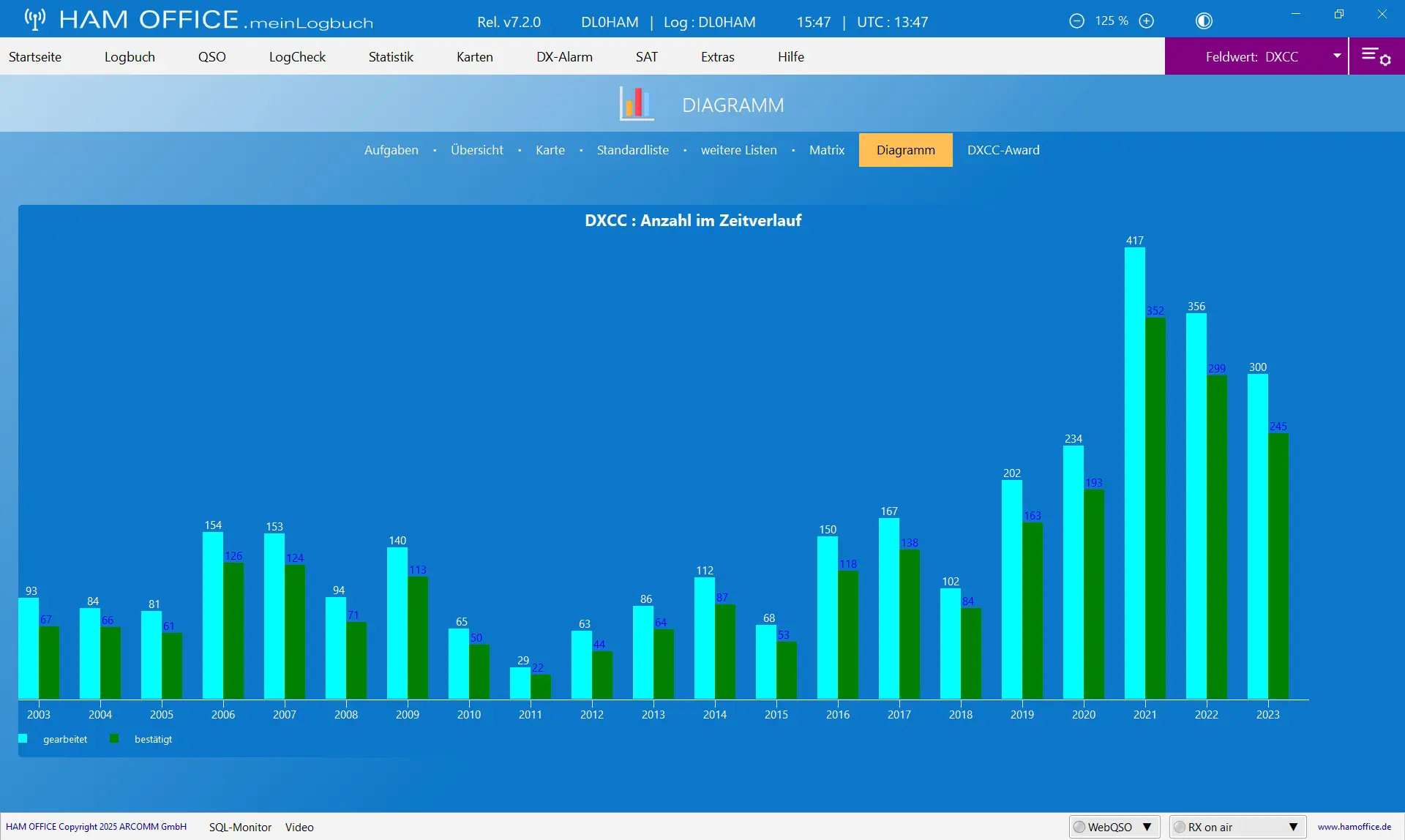The width and height of the screenshot is (1405, 840).
Task: Click the 2023 gearbeitet bar labeled 300
Action: 1258,536
